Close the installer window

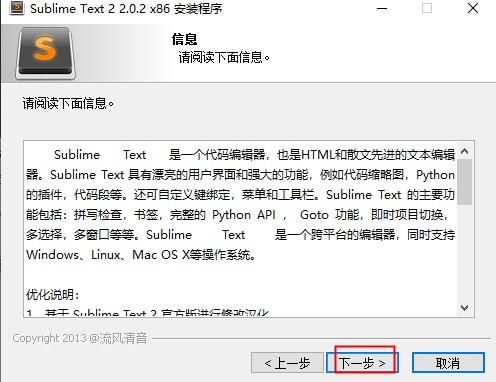pyautogui.click(x=473, y=8)
